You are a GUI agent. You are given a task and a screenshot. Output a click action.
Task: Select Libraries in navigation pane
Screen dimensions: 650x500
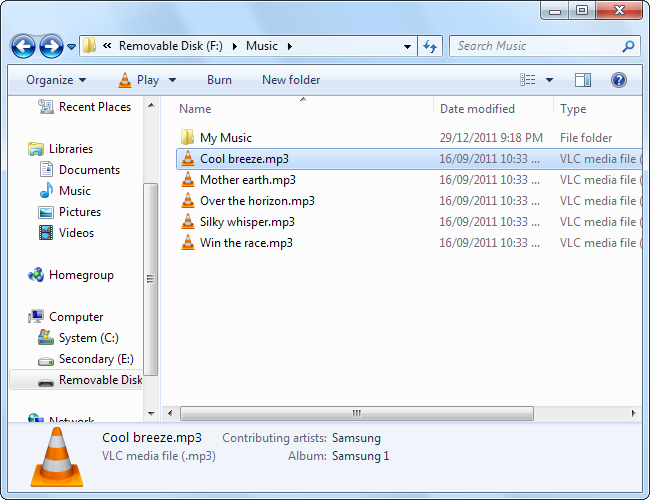[x=71, y=149]
